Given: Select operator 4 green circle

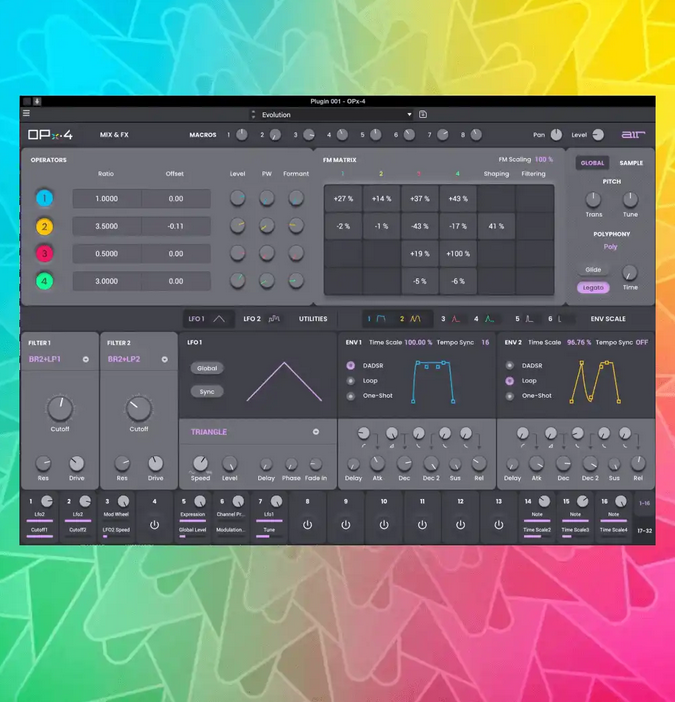Looking at the screenshot, I should click(44, 282).
